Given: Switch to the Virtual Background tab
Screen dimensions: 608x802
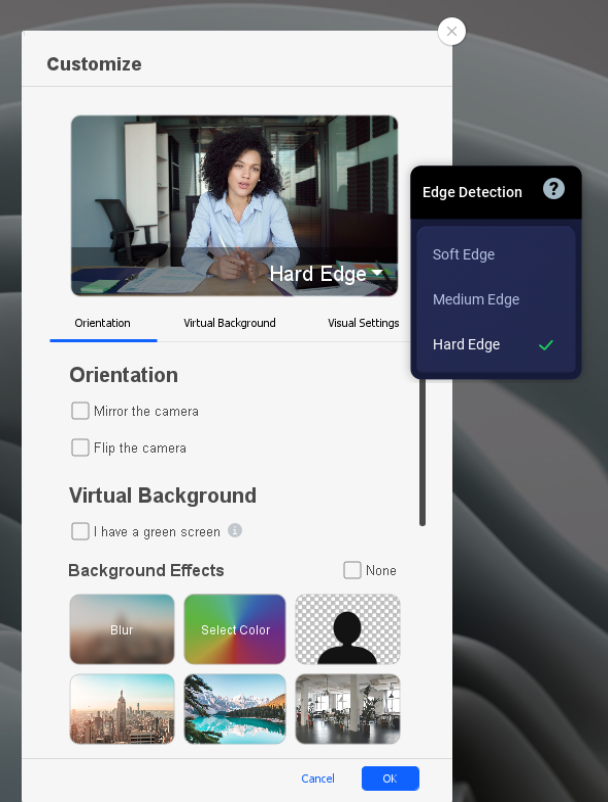Looking at the screenshot, I should tap(229, 323).
